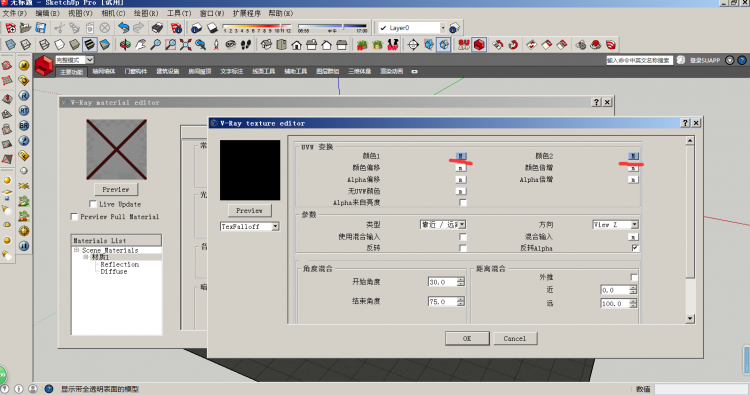Screen dimensions: 750x395
Task: Click the blue help question icon in SUAPP bar
Action: pyautogui.click(x=742, y=60)
